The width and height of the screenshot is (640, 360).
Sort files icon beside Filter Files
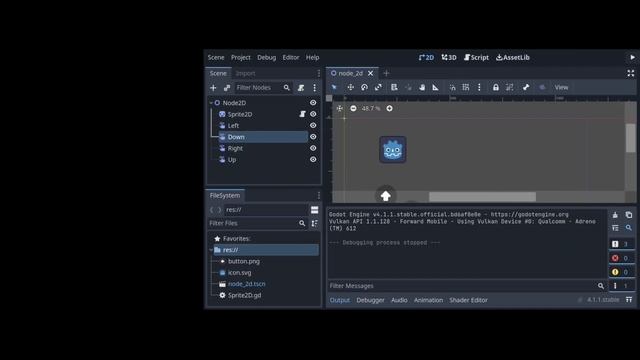click(x=314, y=223)
